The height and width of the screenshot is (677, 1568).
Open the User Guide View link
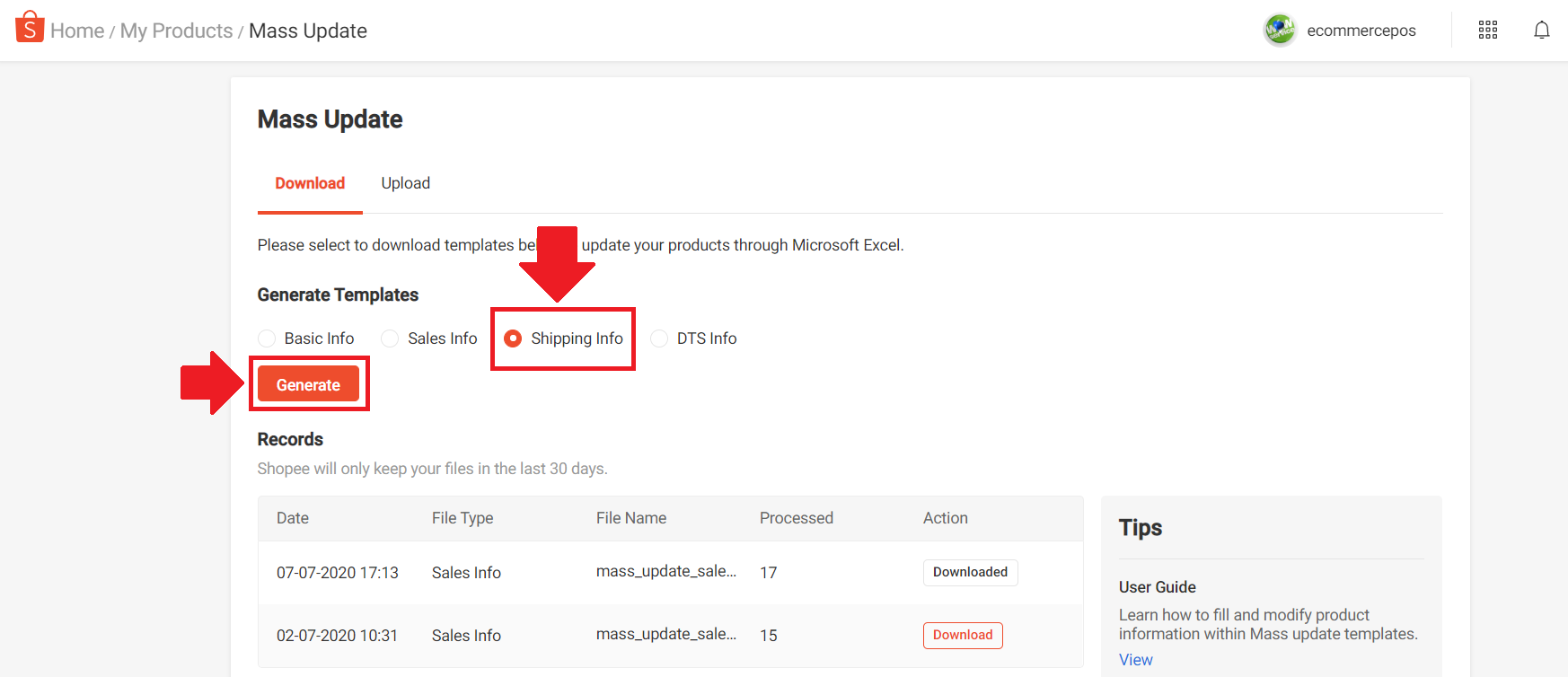[x=1135, y=660]
